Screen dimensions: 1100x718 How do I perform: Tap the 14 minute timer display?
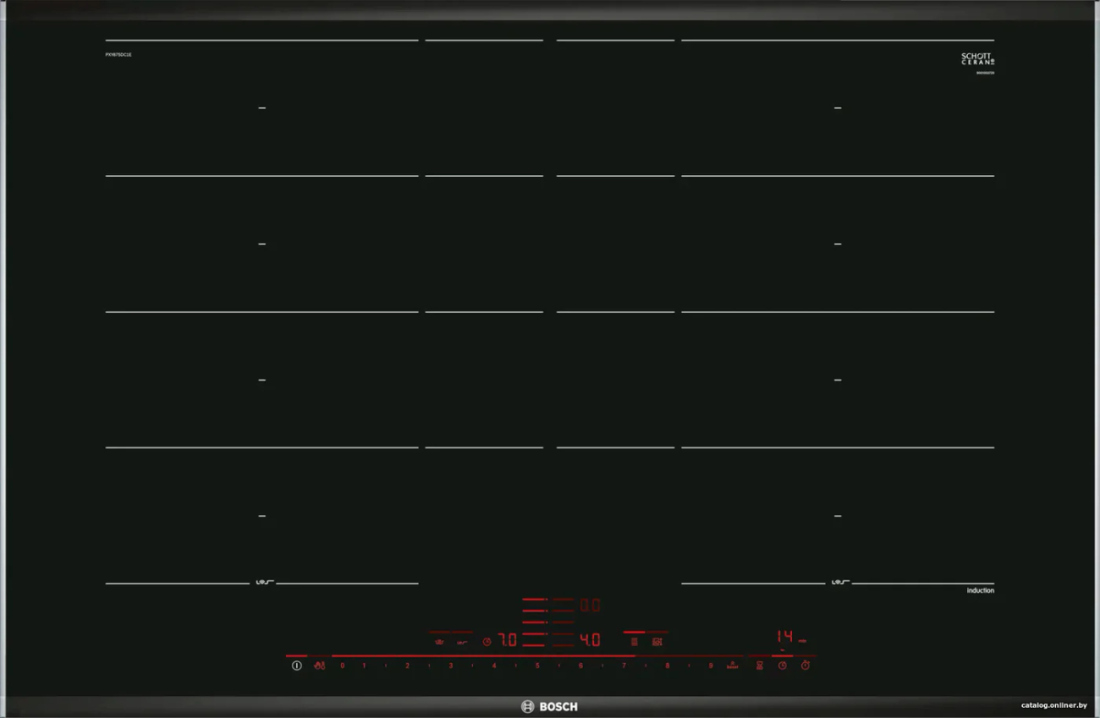click(784, 637)
